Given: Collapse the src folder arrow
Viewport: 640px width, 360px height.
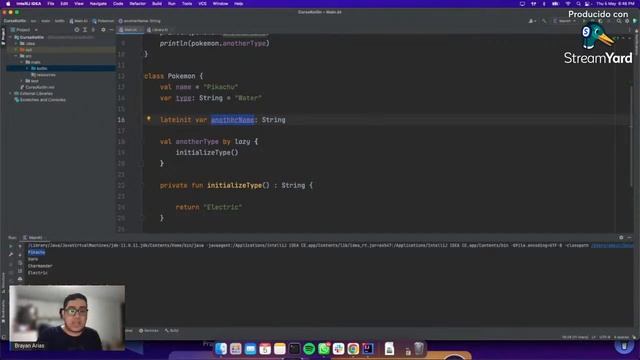Looking at the screenshot, I should coord(16,56).
